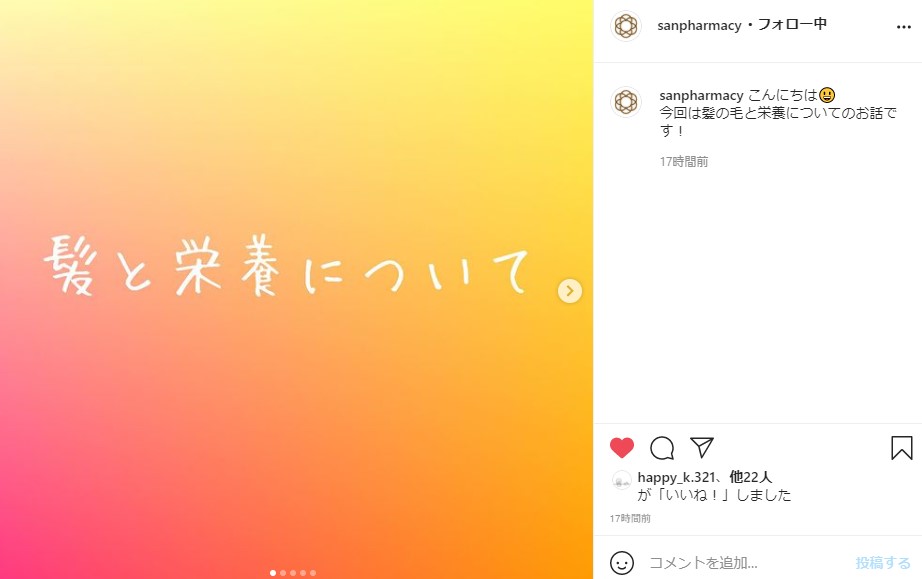Click the 17時間前 timestamp under likes
The width and height of the screenshot is (922, 579).
(x=630, y=518)
